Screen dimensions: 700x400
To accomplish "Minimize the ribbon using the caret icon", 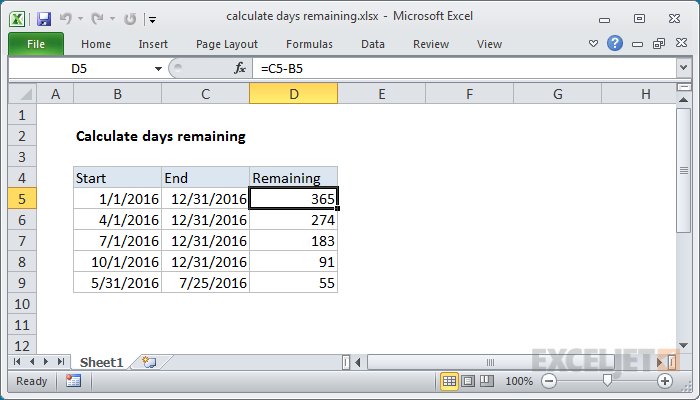I will pyautogui.click(x=595, y=44).
